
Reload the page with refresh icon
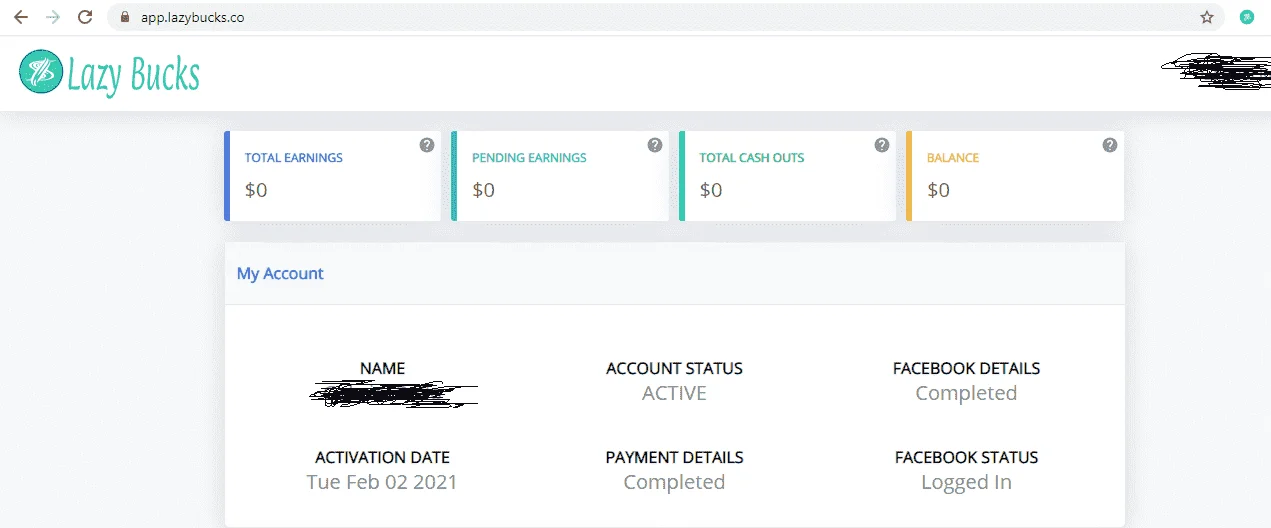[85, 17]
